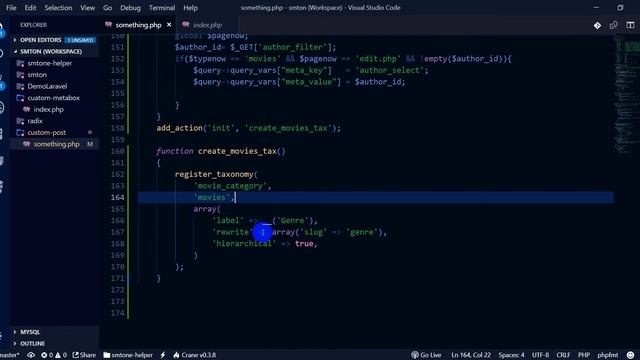
Task: Open the Debug menu
Action: 130,8
